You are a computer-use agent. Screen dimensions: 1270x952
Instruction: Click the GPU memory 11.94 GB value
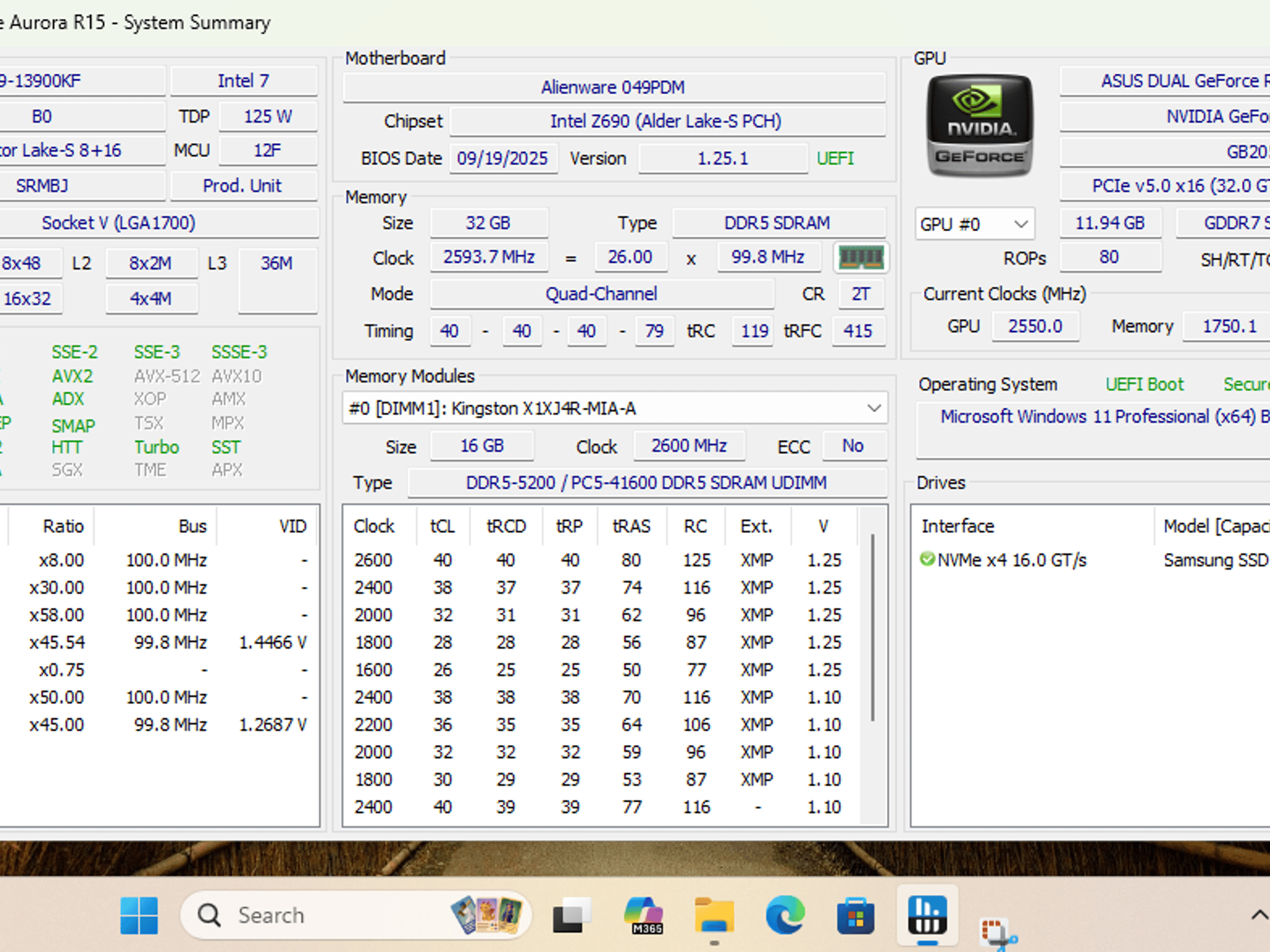pyautogui.click(x=1109, y=223)
